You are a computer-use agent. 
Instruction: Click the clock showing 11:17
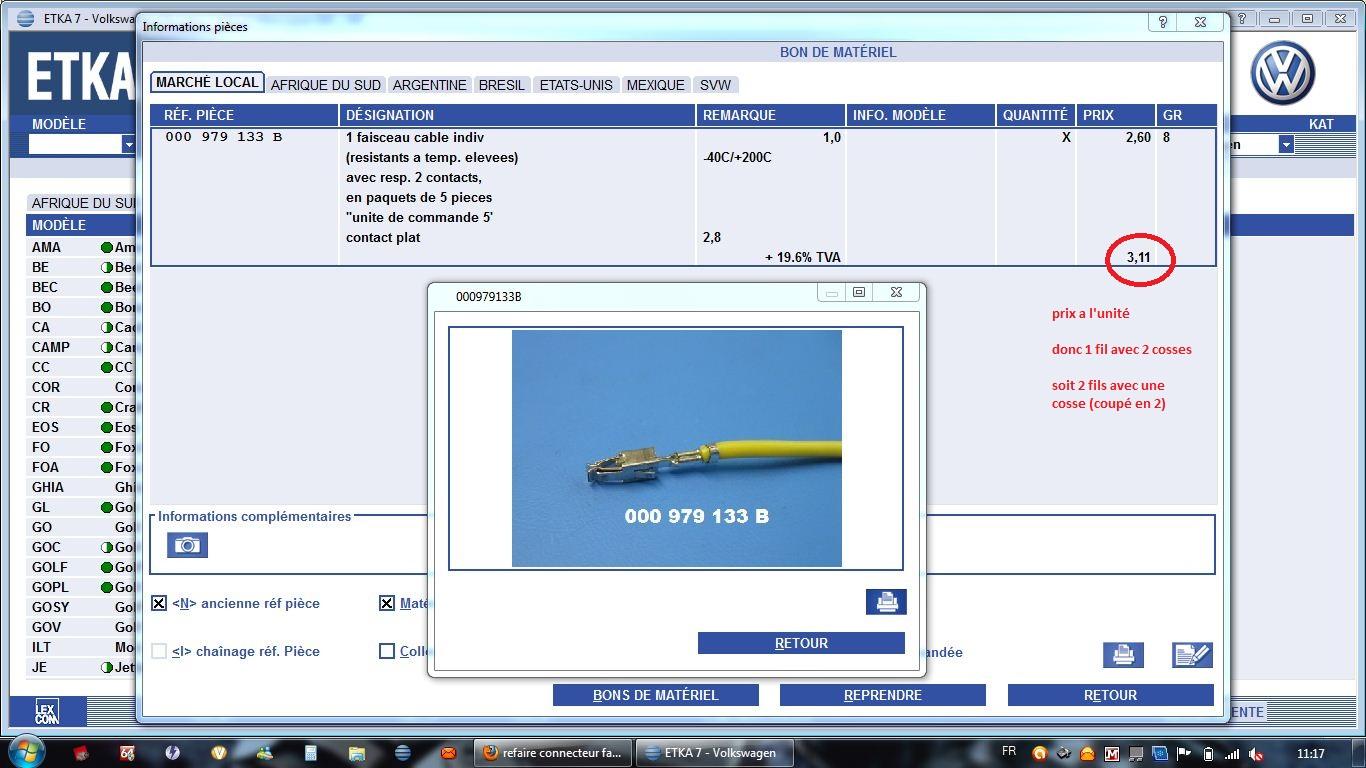(x=1310, y=754)
